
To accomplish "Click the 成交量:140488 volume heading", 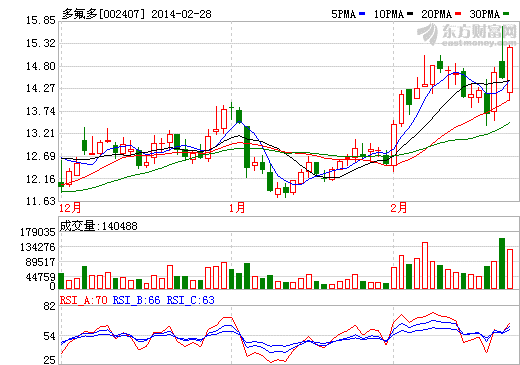I will (x=98, y=226).
